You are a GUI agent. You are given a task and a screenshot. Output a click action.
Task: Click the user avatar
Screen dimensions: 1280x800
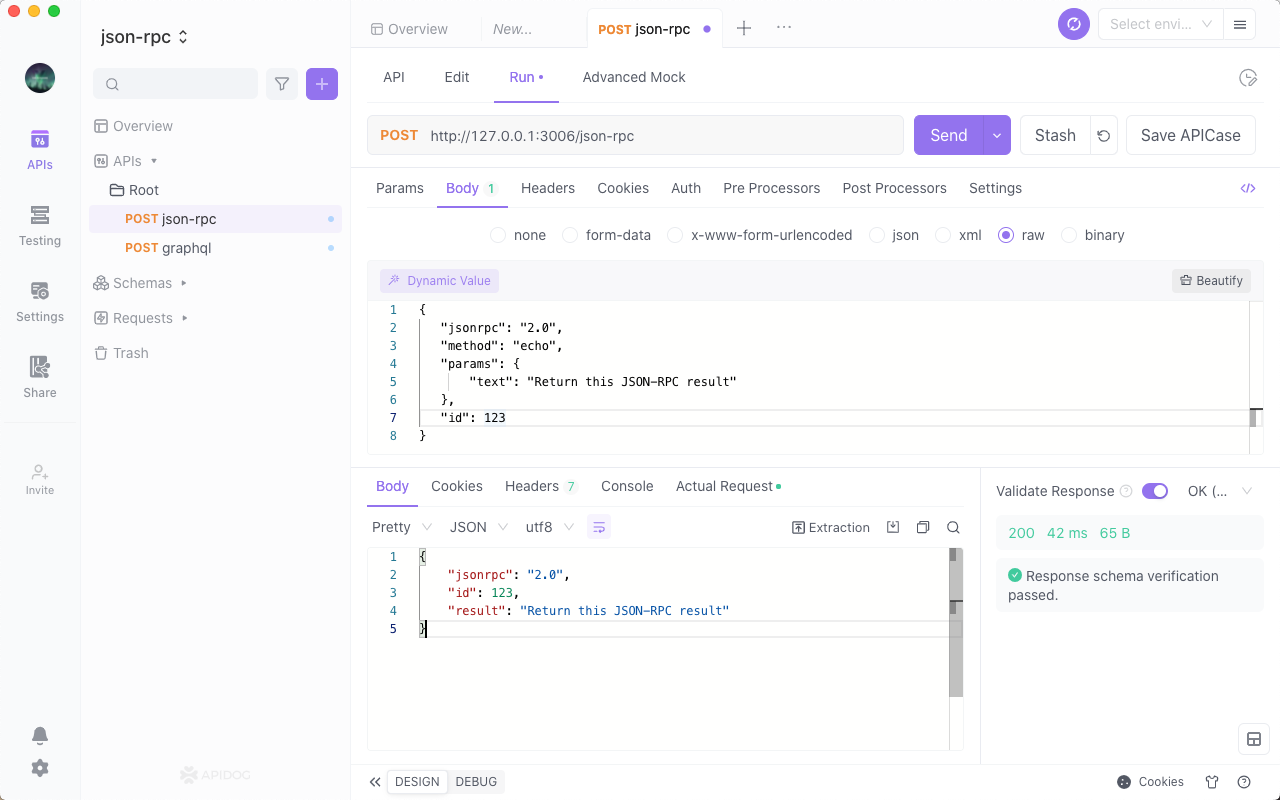coord(40,78)
